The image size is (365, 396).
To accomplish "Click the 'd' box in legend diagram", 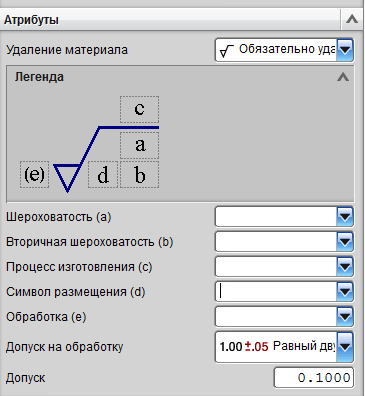I will tap(103, 174).
